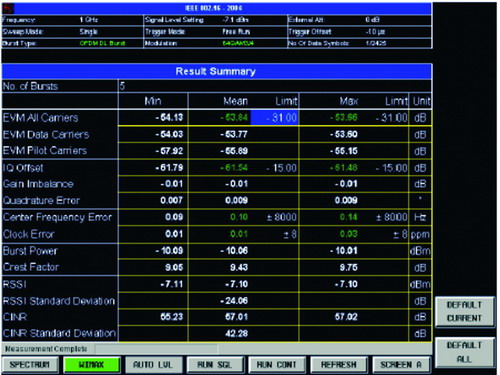The width and height of the screenshot is (500, 375).
Task: Select Center Frequency Error max limit ±8000
Action: [391, 217]
